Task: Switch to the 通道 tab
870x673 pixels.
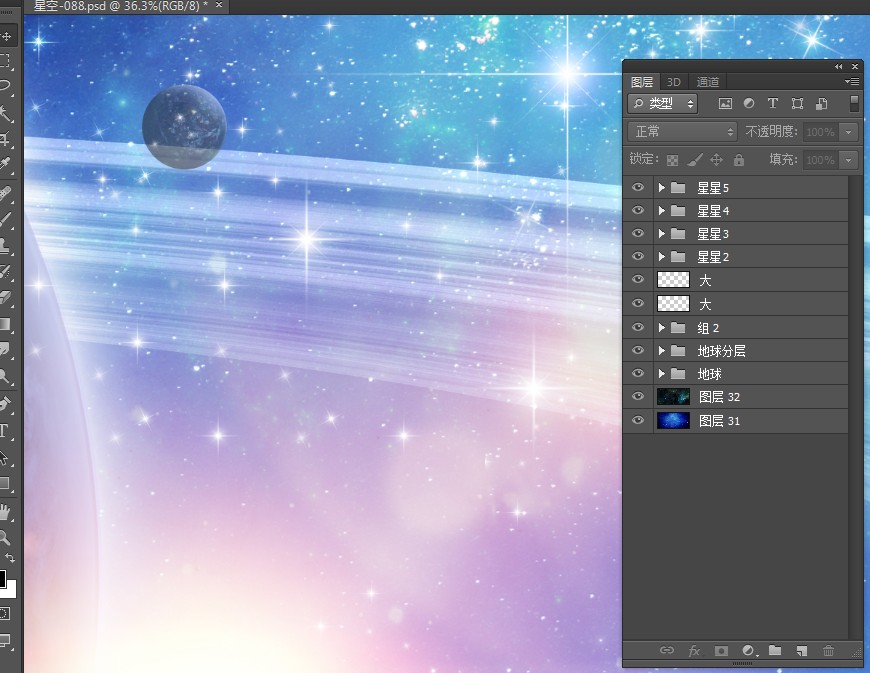Action: (x=707, y=82)
